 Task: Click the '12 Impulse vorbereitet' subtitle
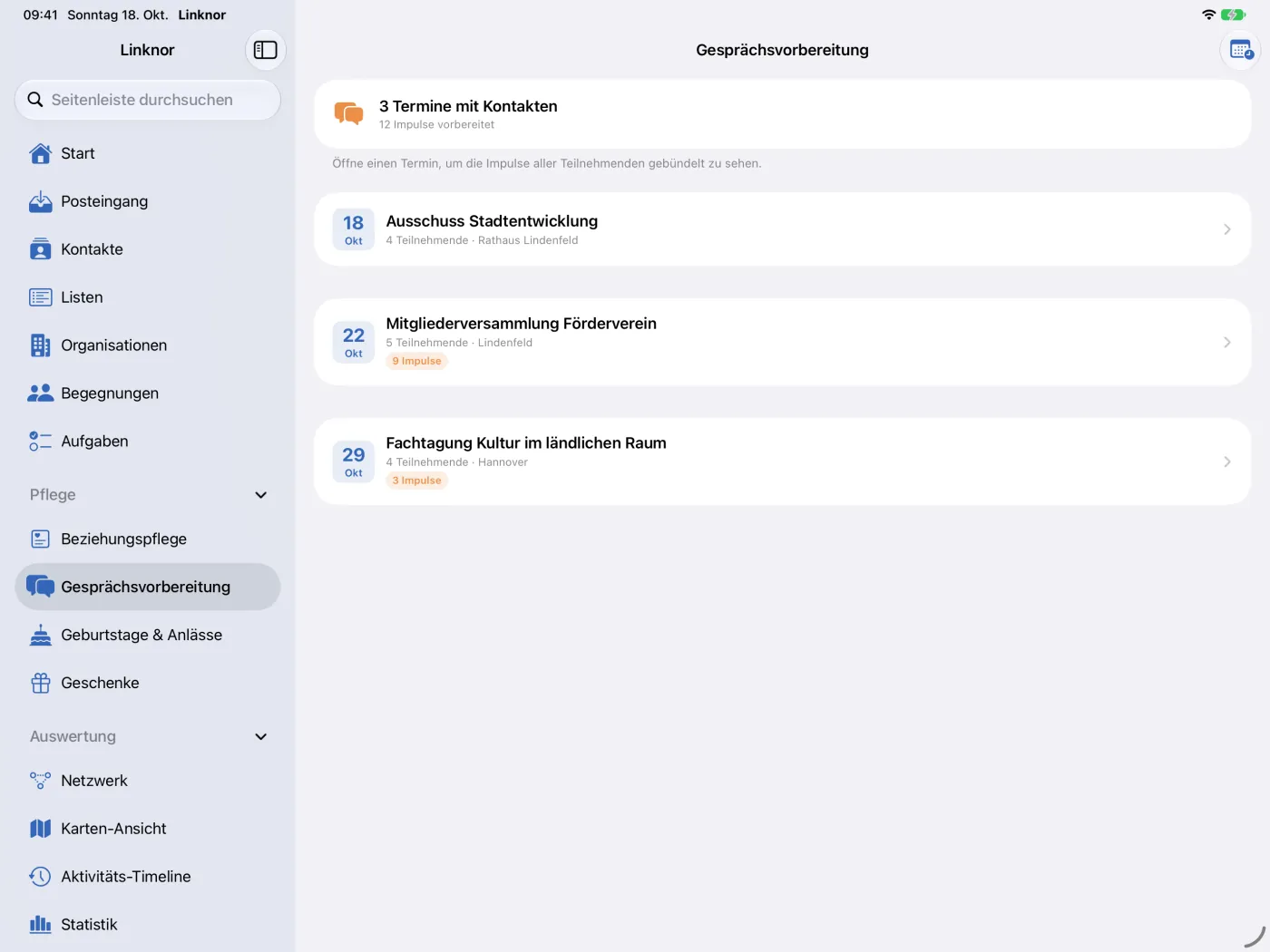coord(436,125)
